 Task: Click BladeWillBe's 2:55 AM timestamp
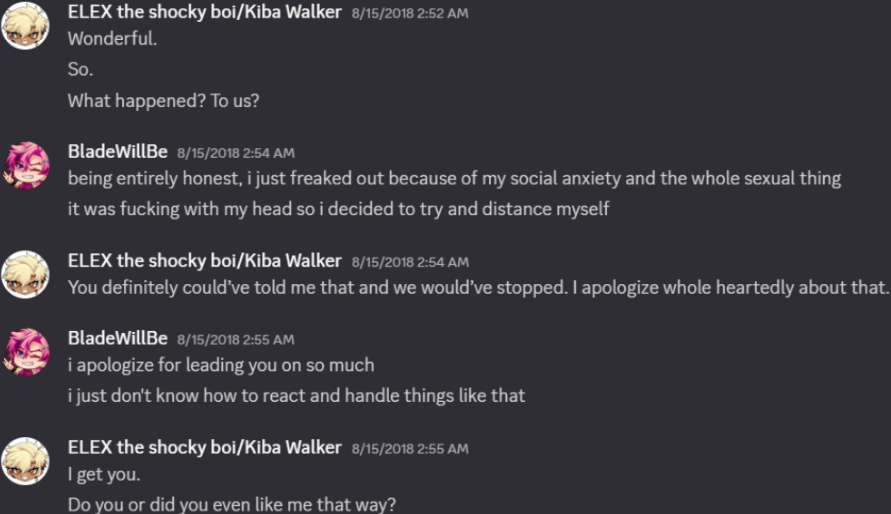coord(235,339)
